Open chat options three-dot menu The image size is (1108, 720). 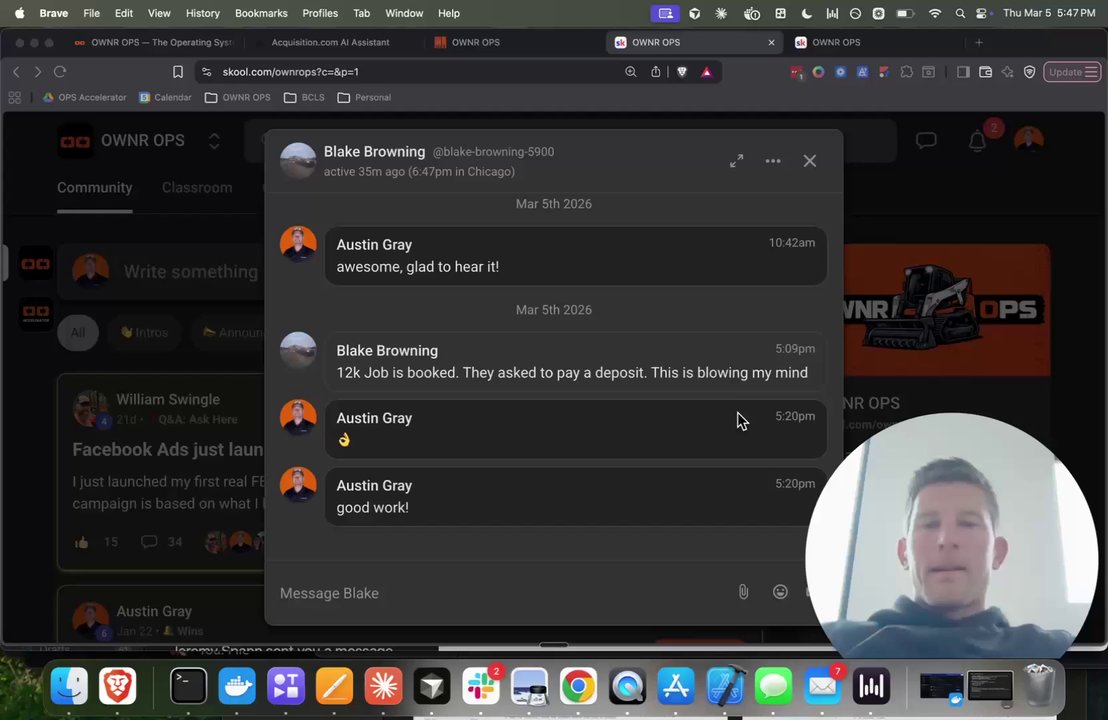[773, 161]
